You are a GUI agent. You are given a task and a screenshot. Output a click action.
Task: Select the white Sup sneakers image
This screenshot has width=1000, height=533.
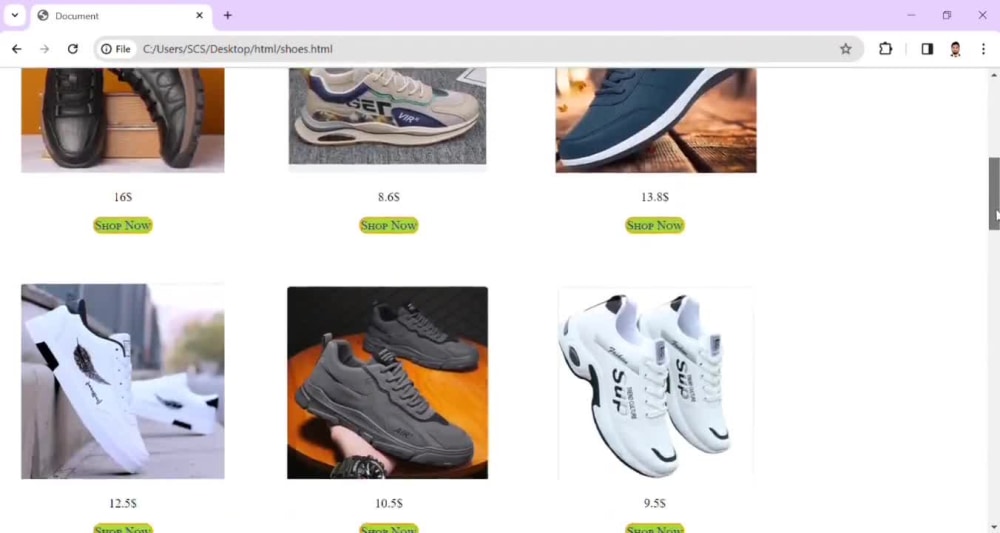point(655,383)
